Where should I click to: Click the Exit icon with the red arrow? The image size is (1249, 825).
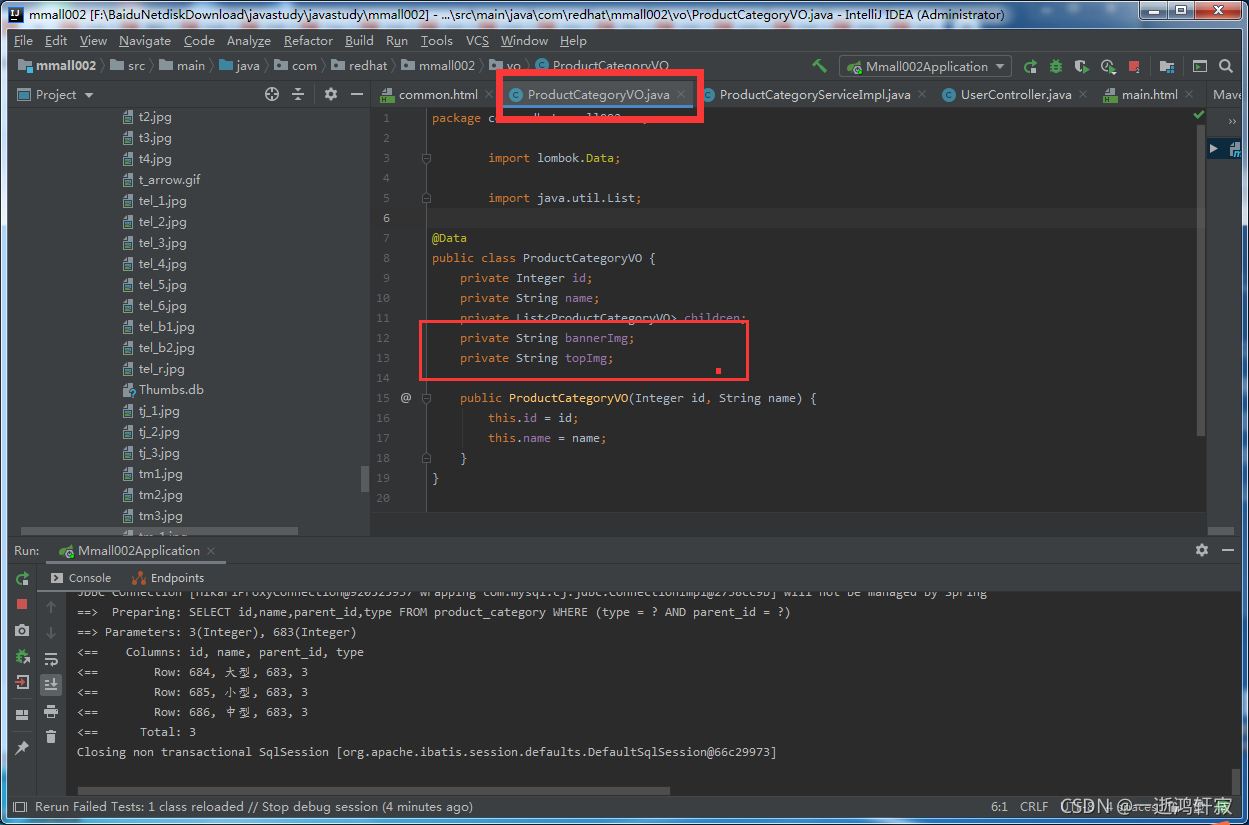coord(22,683)
